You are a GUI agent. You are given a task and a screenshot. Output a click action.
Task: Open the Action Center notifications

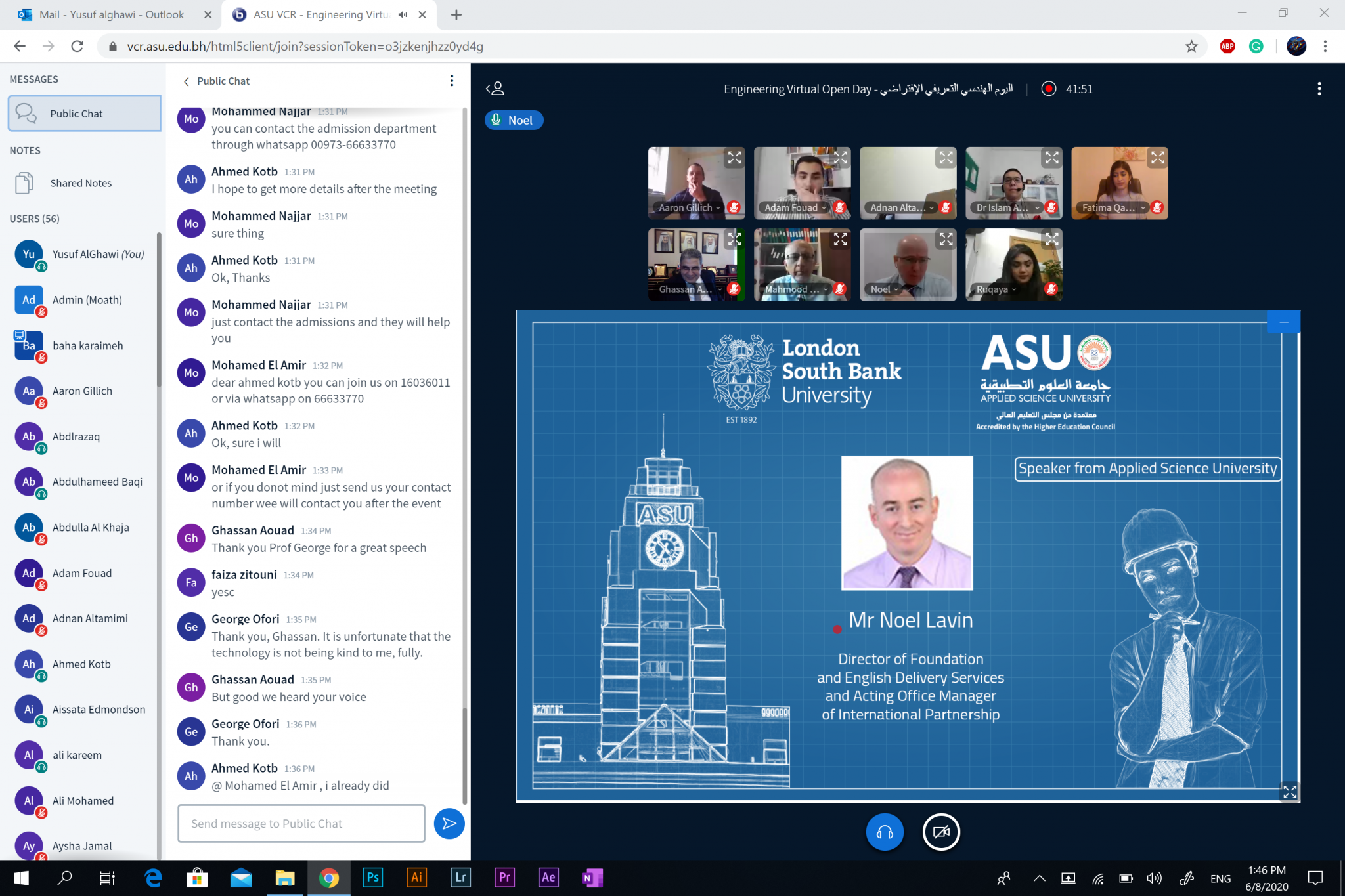[x=1315, y=878]
